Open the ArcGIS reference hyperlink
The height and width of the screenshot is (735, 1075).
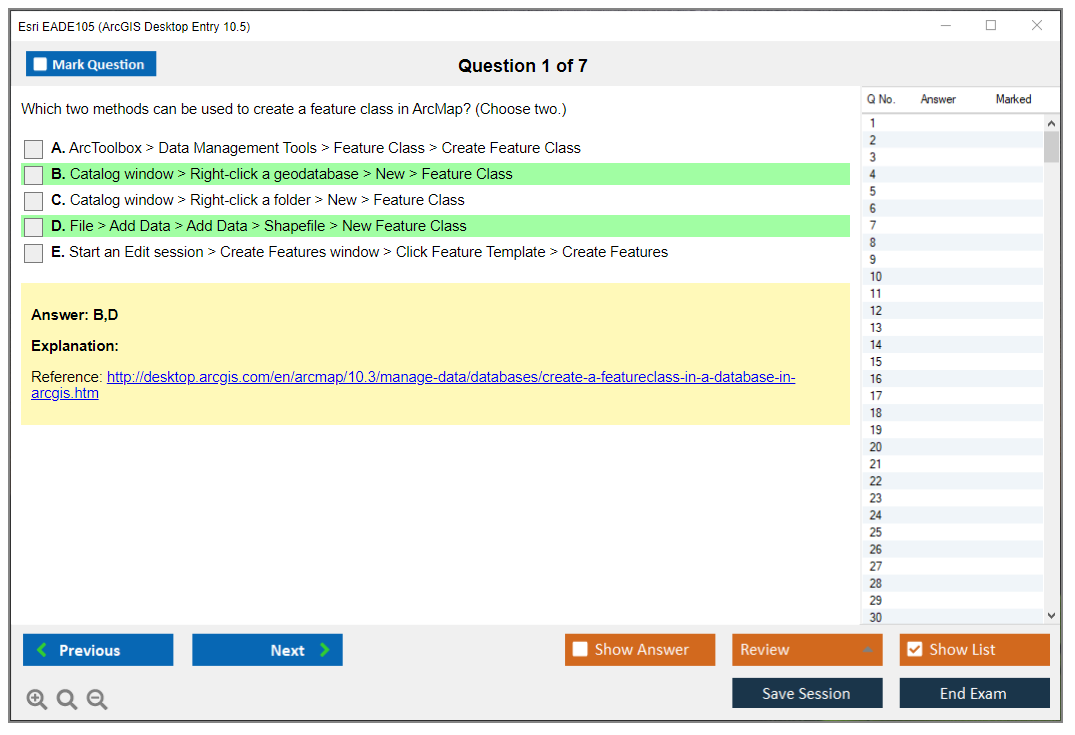[x=450, y=378]
